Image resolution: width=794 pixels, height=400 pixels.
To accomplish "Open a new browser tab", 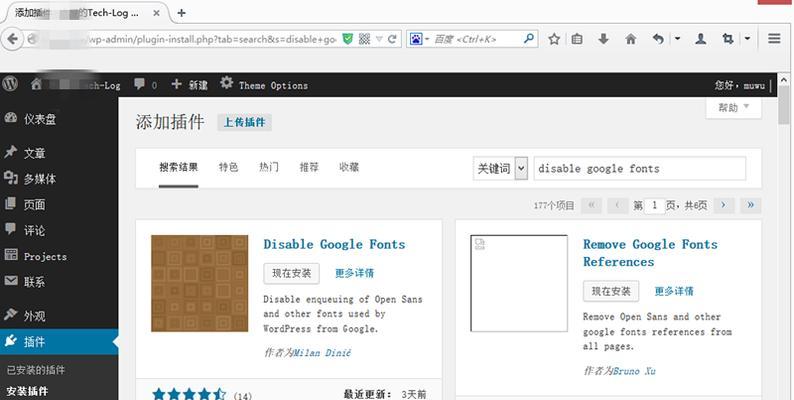I will coord(181,13).
